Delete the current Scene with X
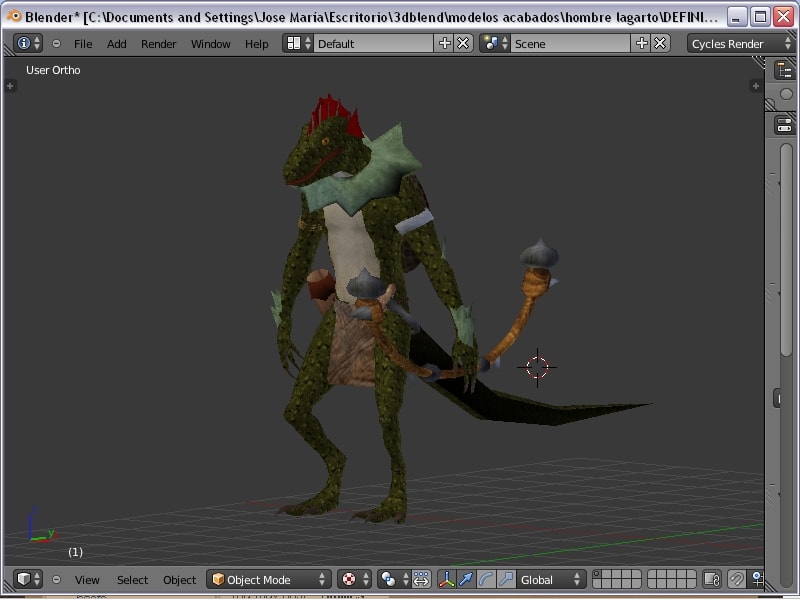 [x=661, y=43]
